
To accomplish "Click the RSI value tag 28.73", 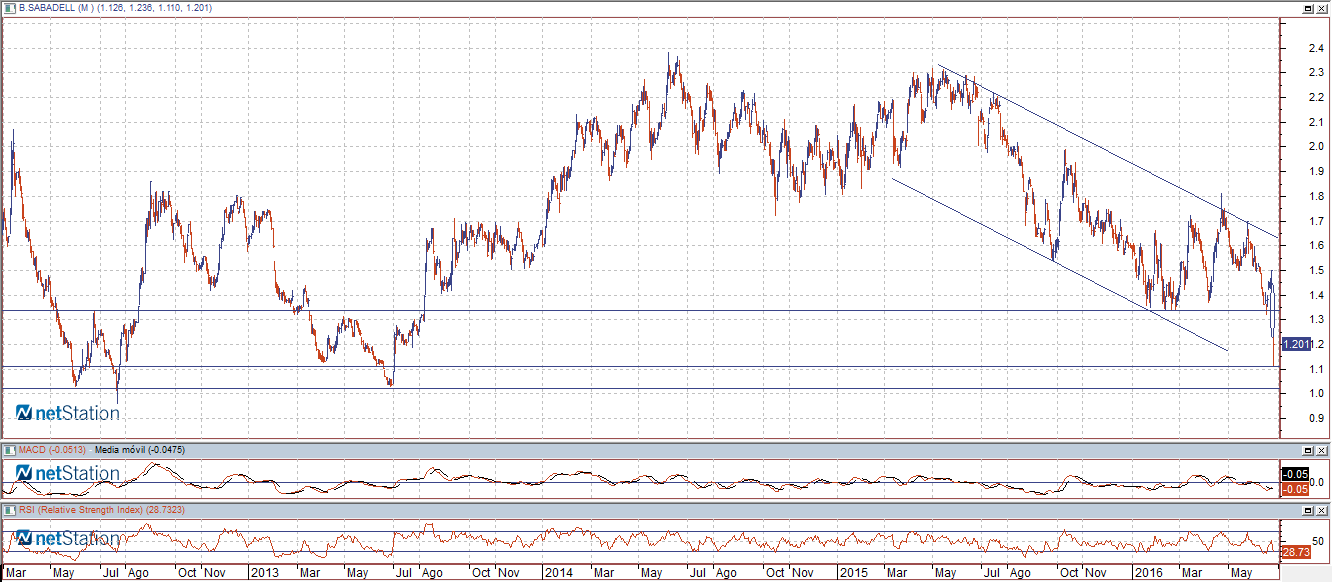I will coord(1295,552).
